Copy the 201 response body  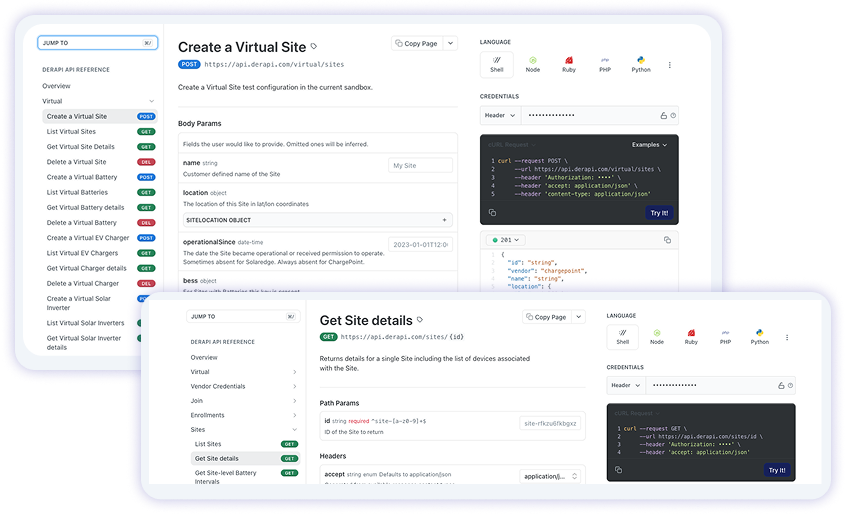(x=667, y=240)
